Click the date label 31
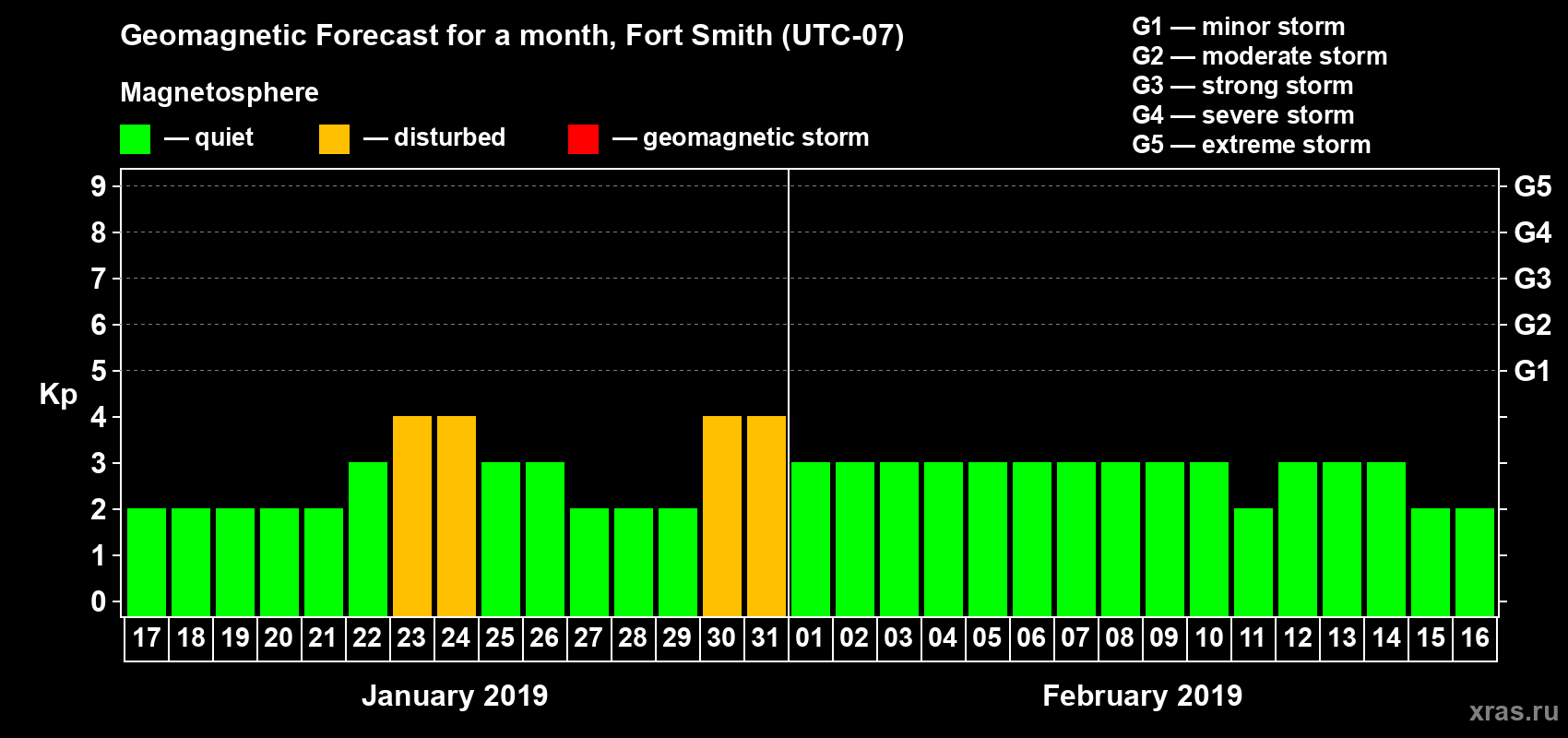Viewport: 1568px width, 738px height. pos(766,637)
